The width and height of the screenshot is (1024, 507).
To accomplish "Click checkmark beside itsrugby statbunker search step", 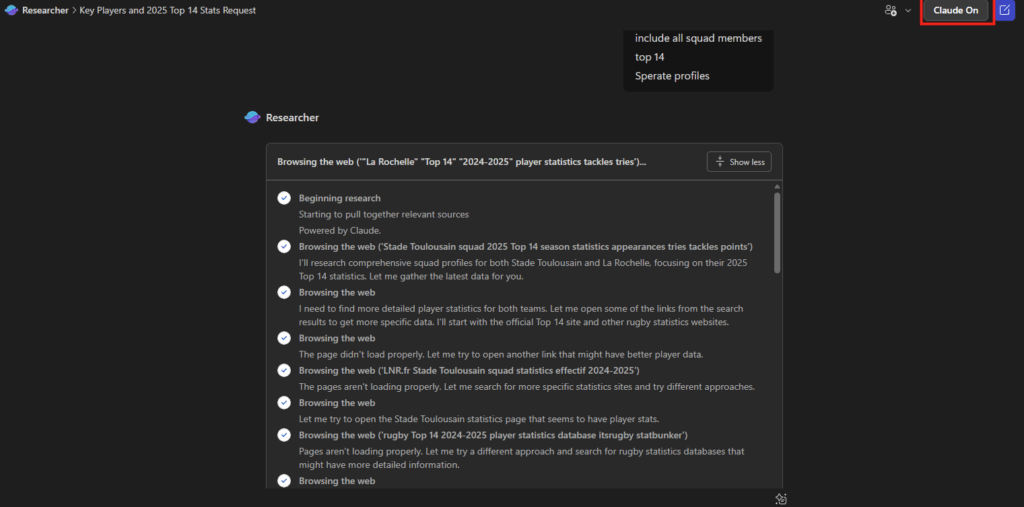I will tap(284, 435).
